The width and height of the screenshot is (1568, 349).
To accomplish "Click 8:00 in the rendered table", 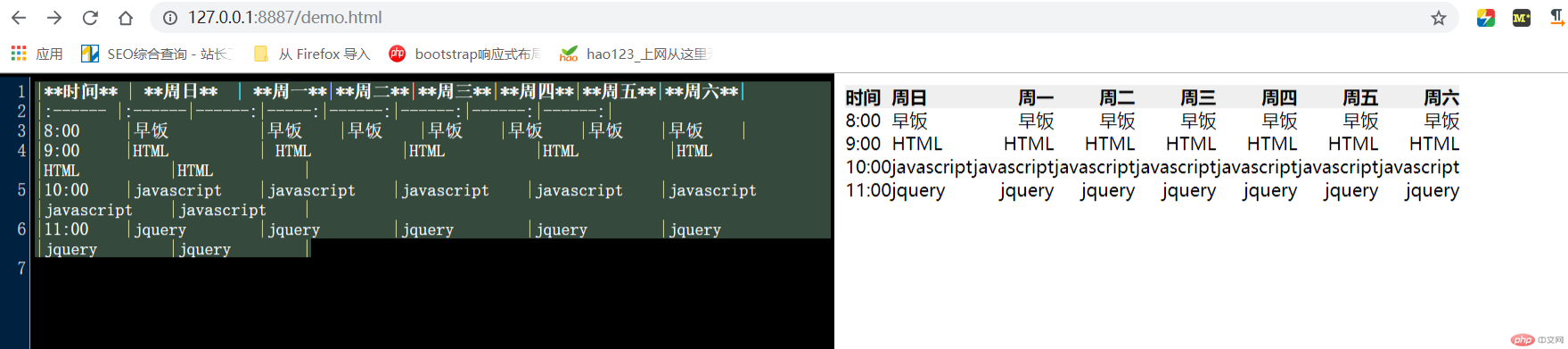I will tap(863, 120).
